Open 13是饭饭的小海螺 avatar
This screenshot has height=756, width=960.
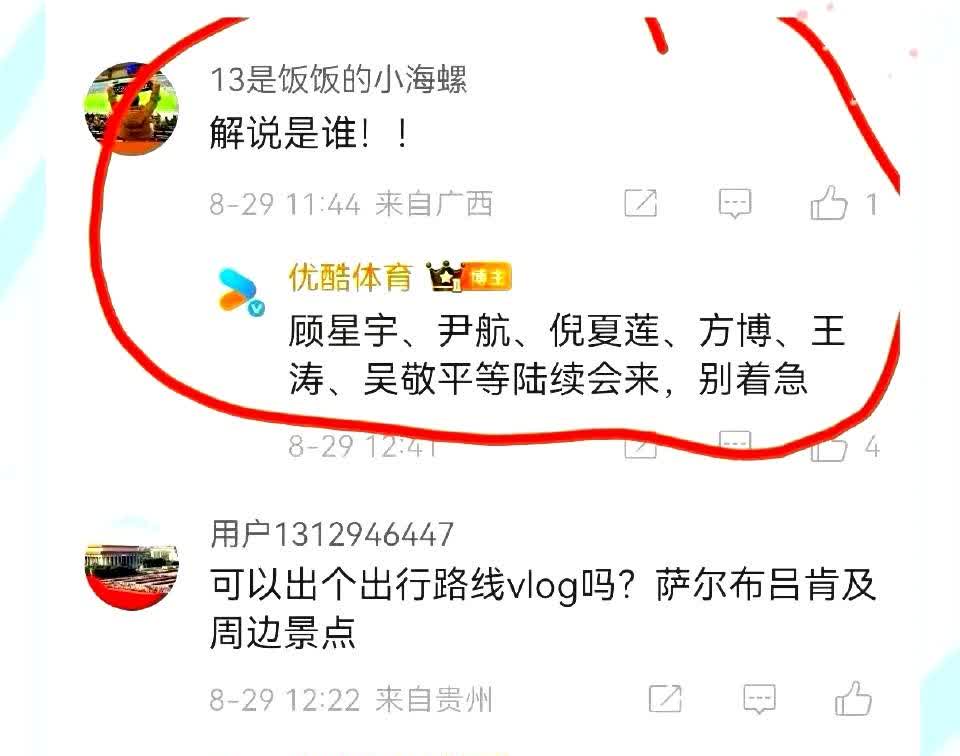click(131, 108)
